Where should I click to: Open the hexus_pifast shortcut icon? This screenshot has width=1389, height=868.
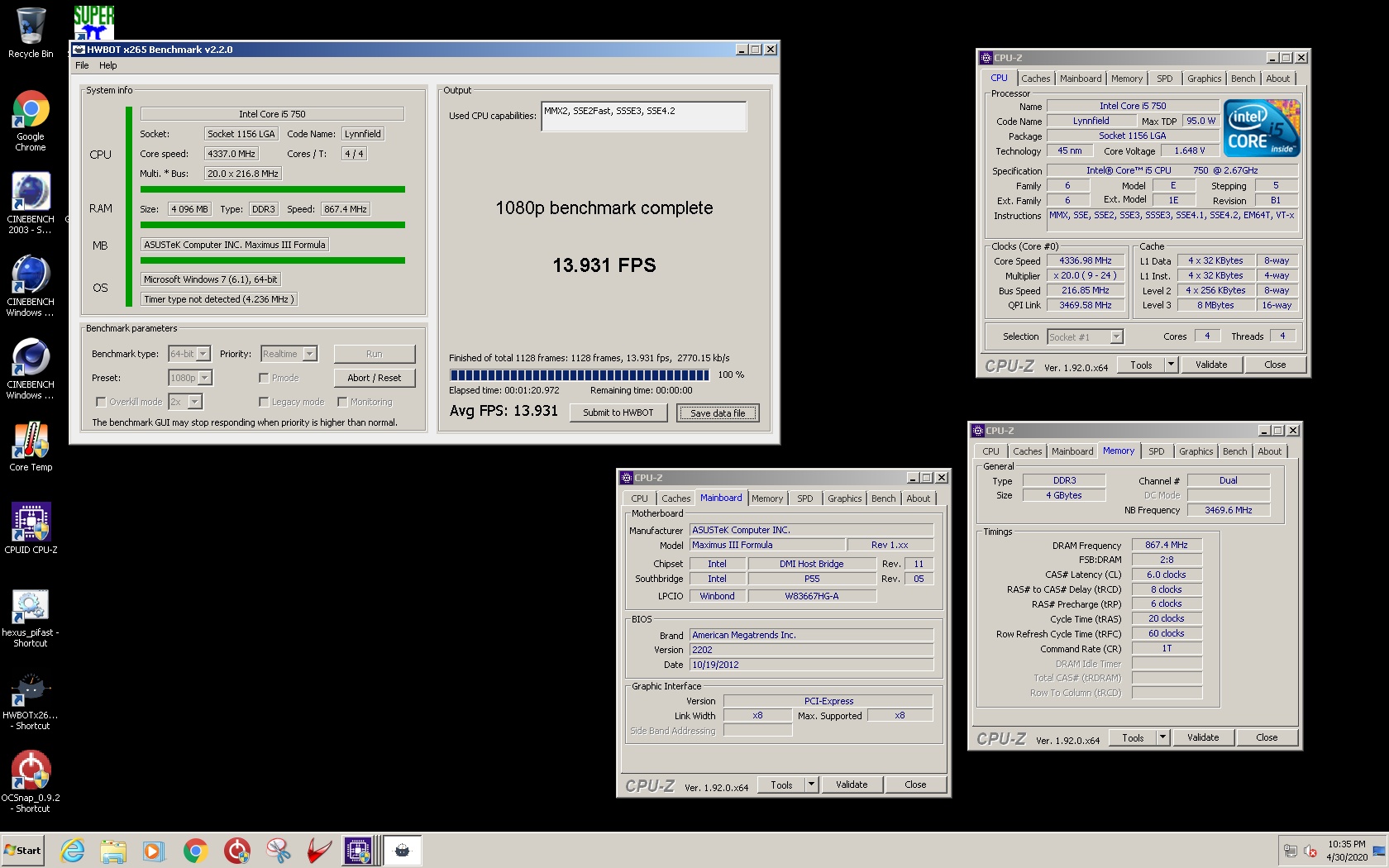(x=31, y=618)
